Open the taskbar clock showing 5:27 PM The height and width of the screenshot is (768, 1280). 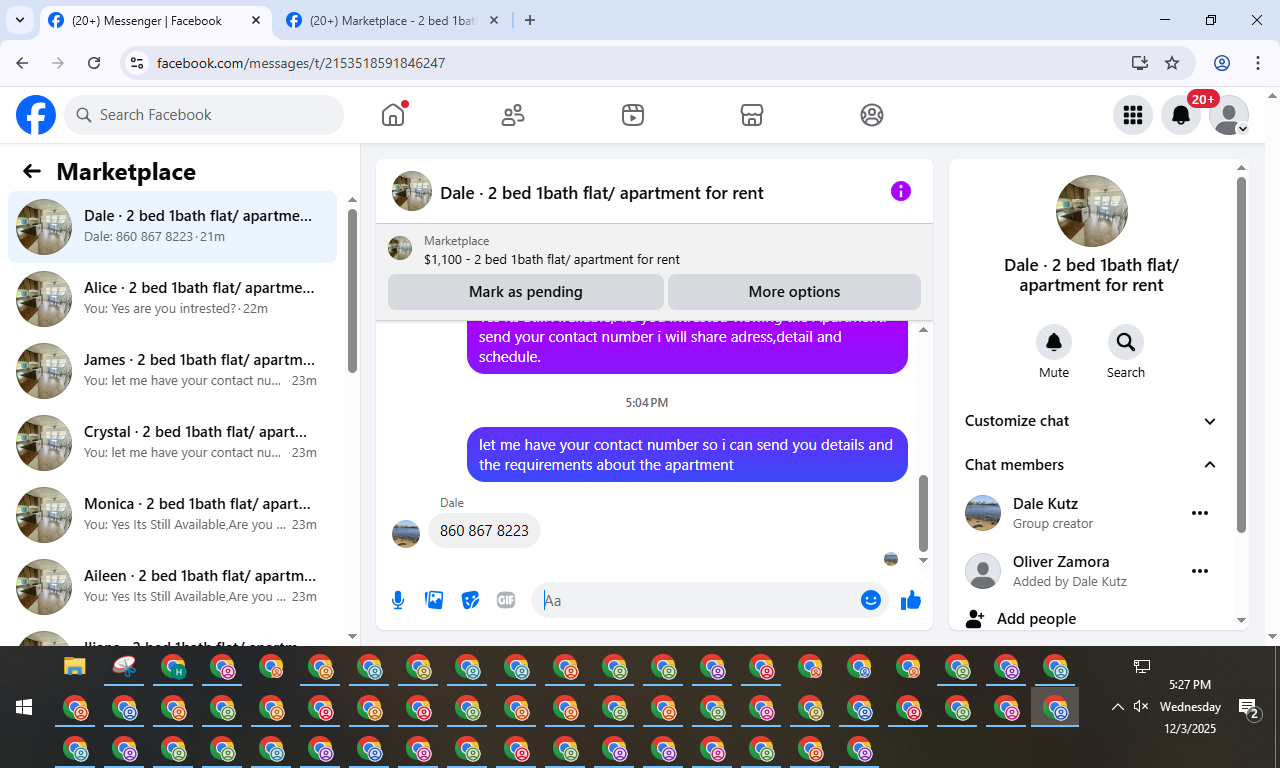[x=1190, y=707]
